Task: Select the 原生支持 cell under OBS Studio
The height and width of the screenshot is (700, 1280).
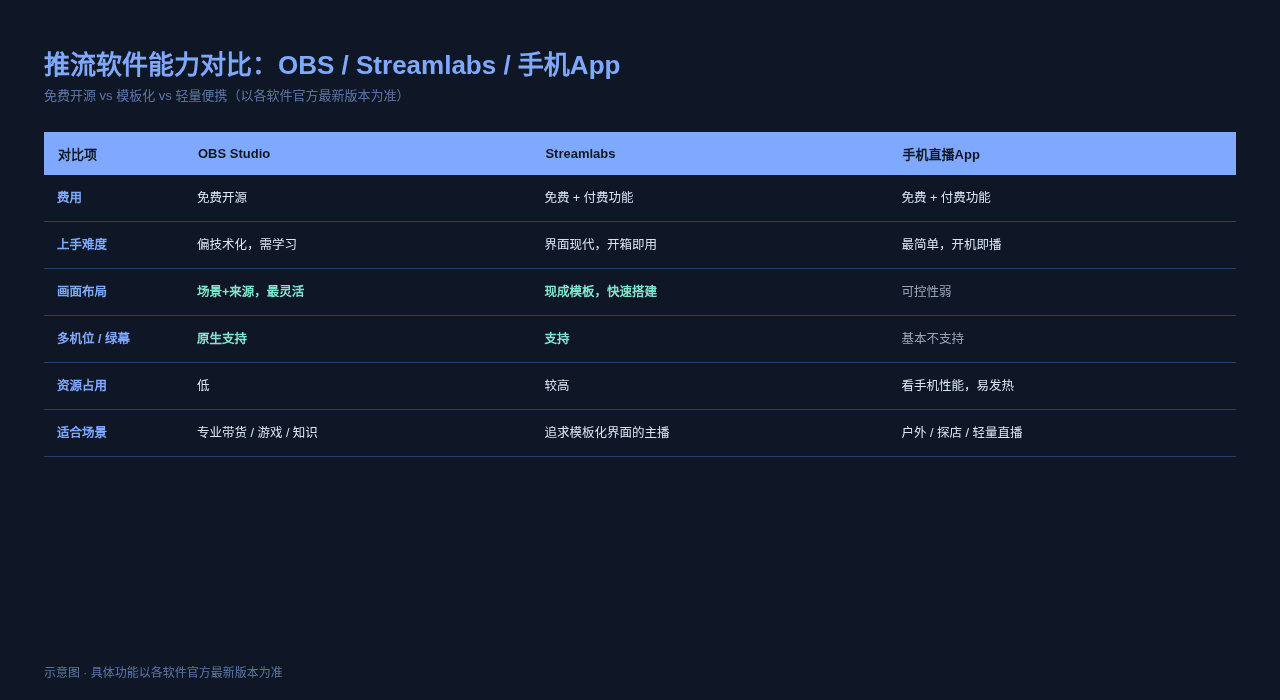Action: coord(222,339)
